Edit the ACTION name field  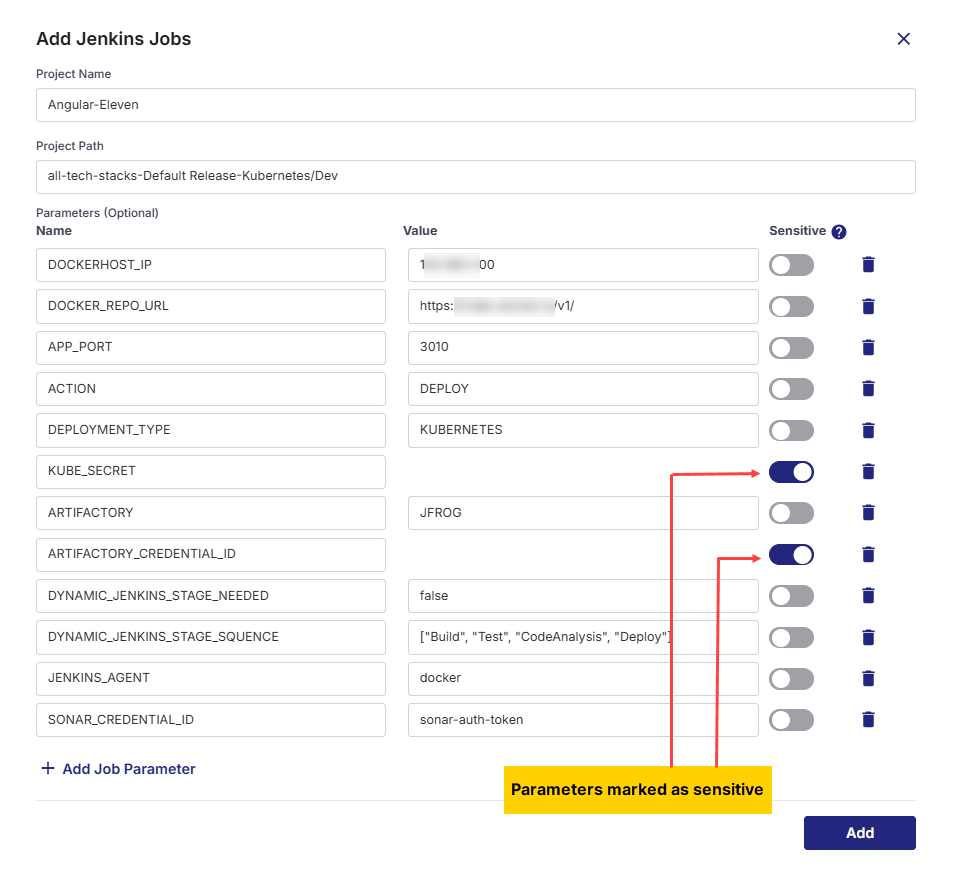(x=211, y=389)
